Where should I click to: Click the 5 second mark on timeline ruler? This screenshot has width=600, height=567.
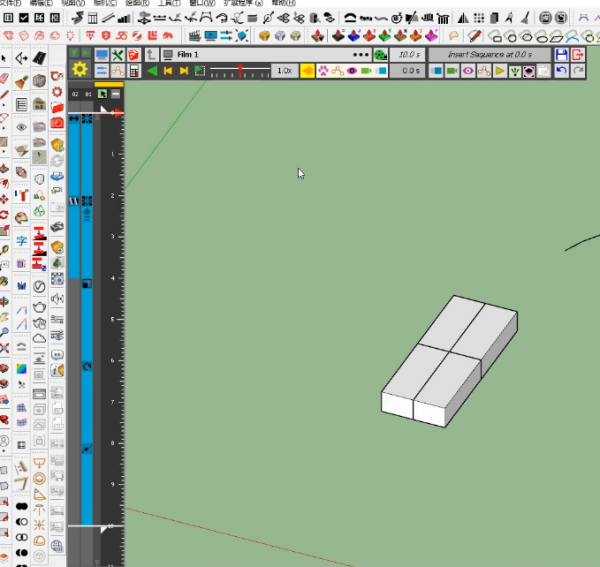[x=112, y=319]
